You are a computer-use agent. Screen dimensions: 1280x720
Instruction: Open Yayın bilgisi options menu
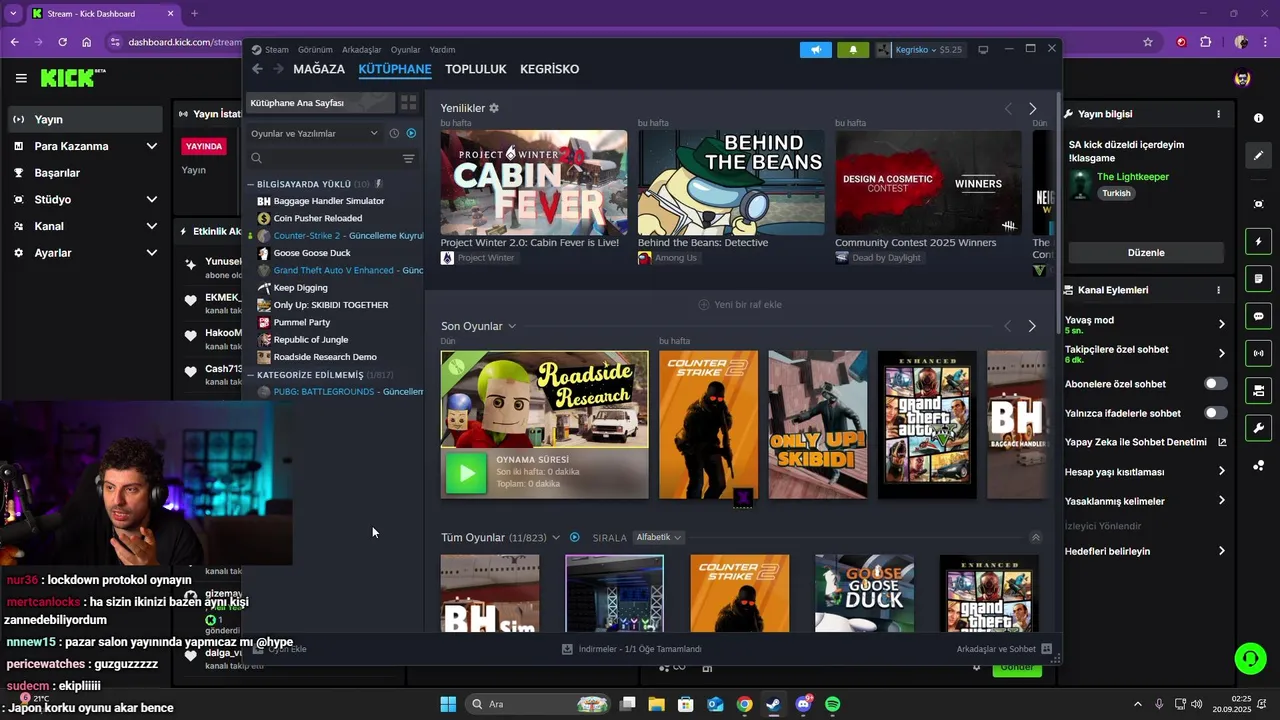coord(1218,114)
